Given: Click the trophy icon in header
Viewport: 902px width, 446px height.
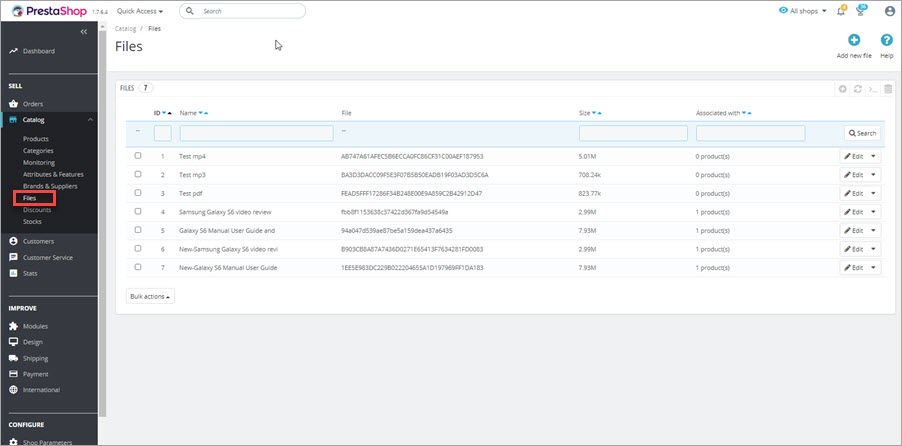Looking at the screenshot, I should pyautogui.click(x=861, y=11).
